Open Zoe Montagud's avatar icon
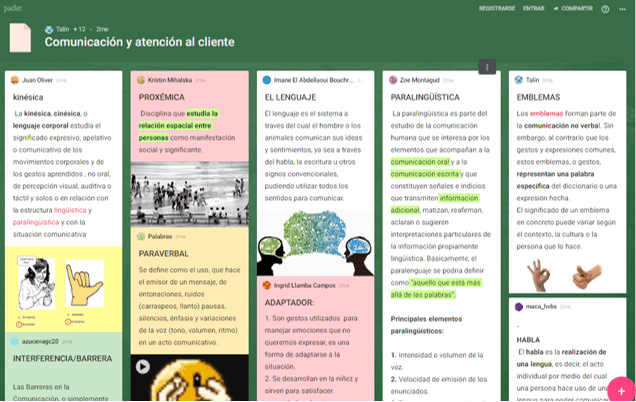Viewport: 636px width, 402px height. [393, 80]
